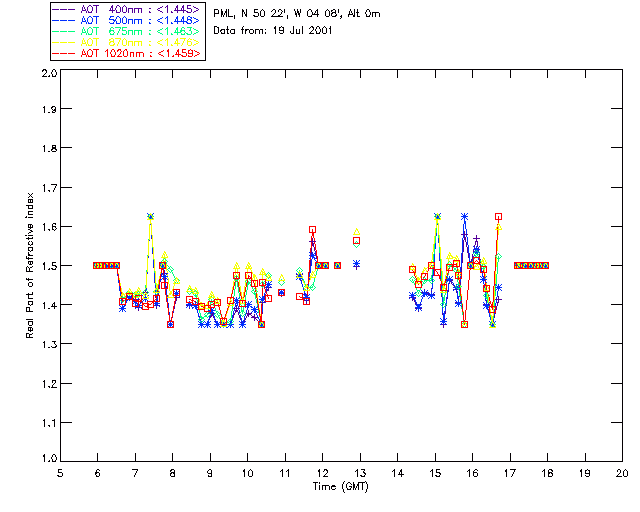Click the site header text beginning 'PML, N 50 22''
The height and width of the screenshot is (512, 640).
coord(297,14)
